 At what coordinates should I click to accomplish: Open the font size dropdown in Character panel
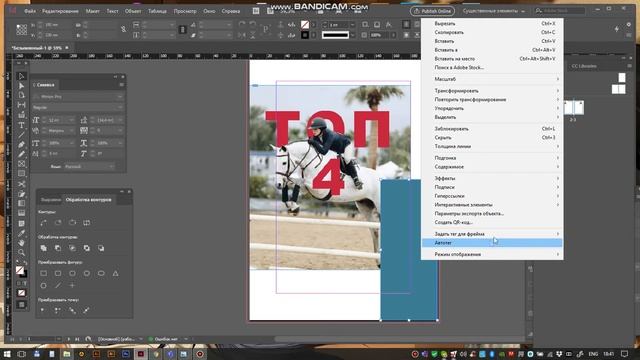pos(71,120)
